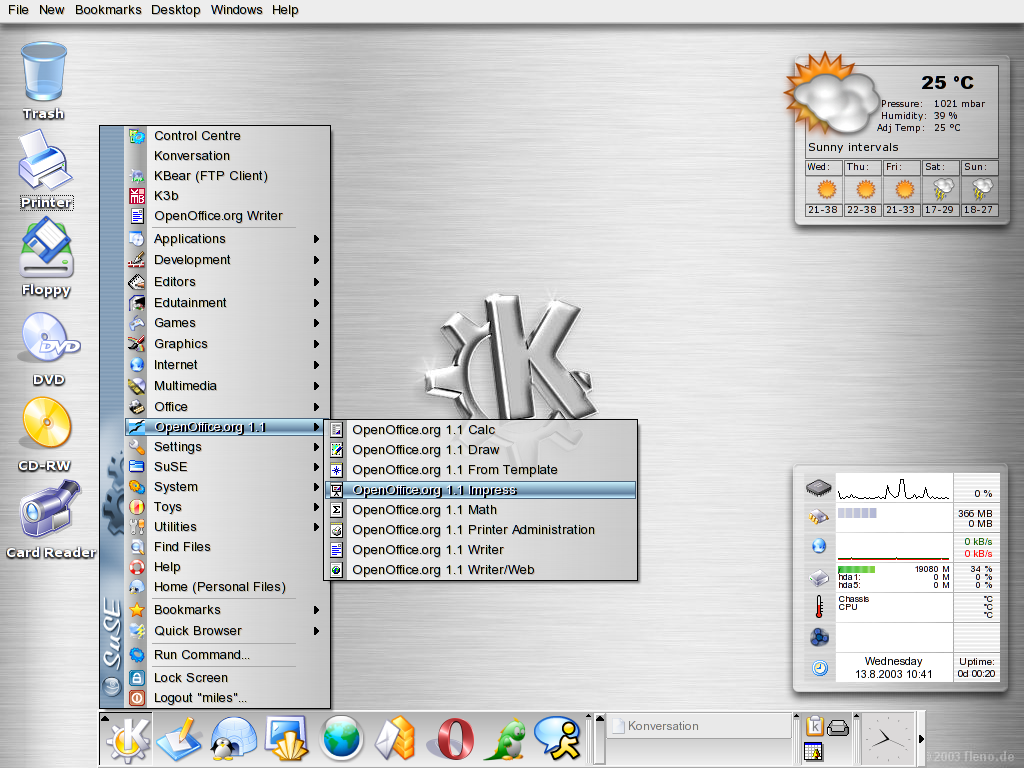1024x768 pixels.
Task: Open the Printer desktop icon
Action: 46,169
